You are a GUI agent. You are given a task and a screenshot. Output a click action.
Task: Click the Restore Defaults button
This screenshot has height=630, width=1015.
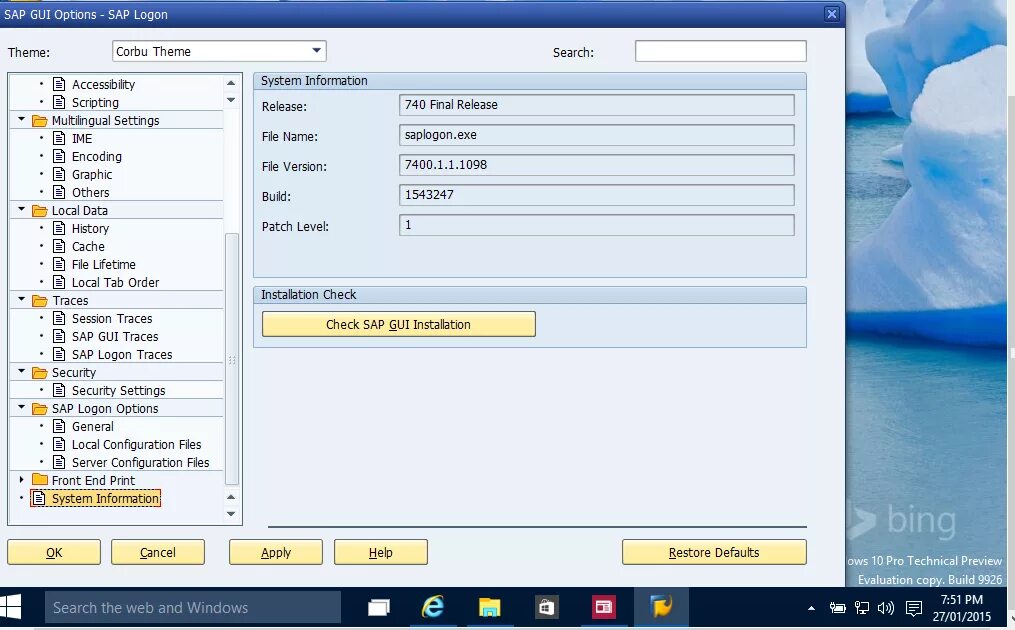(x=714, y=551)
